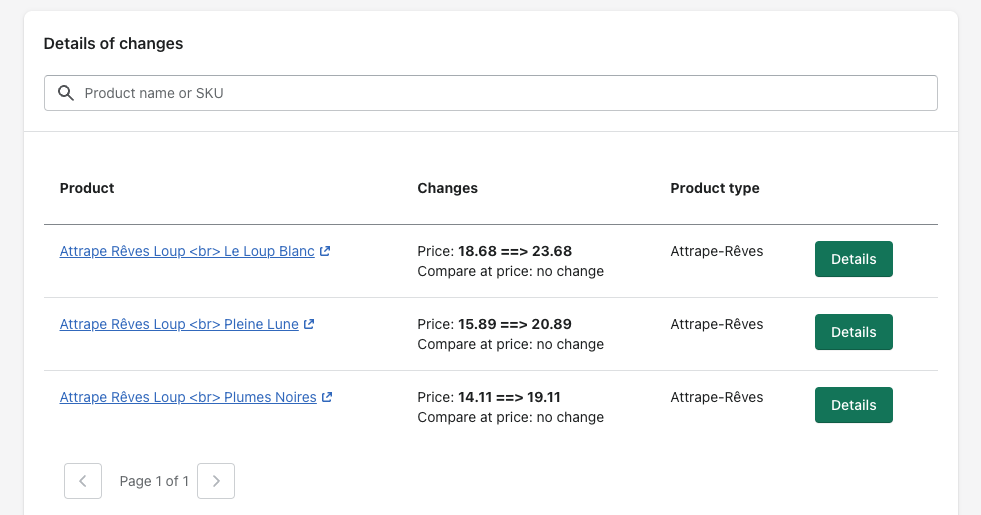Image resolution: width=981 pixels, height=515 pixels.
Task: View Details for Plumes Noires row
Action: pos(853,405)
